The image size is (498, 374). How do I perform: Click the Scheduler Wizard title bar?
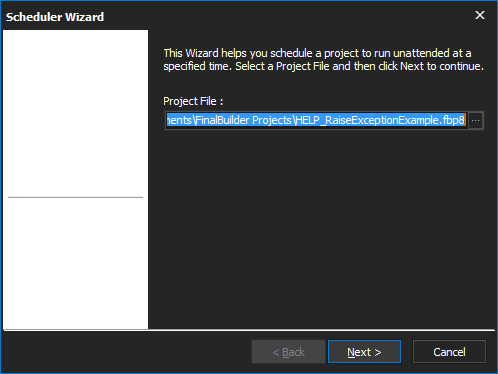[x=233, y=16]
